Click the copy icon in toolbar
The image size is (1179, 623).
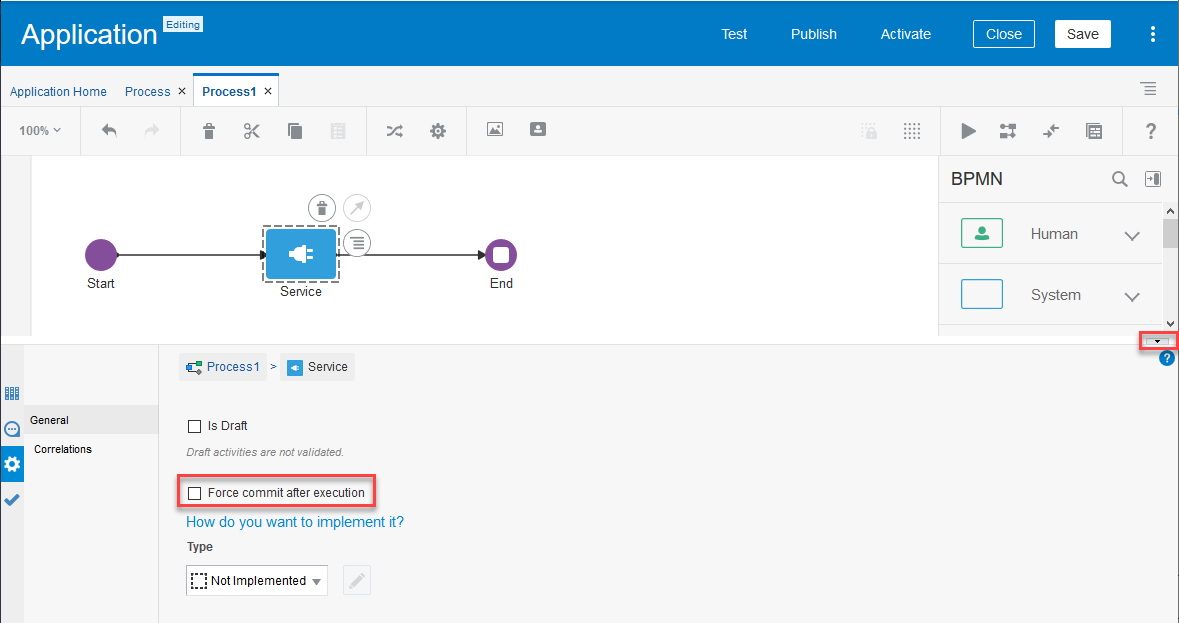pyautogui.click(x=295, y=131)
